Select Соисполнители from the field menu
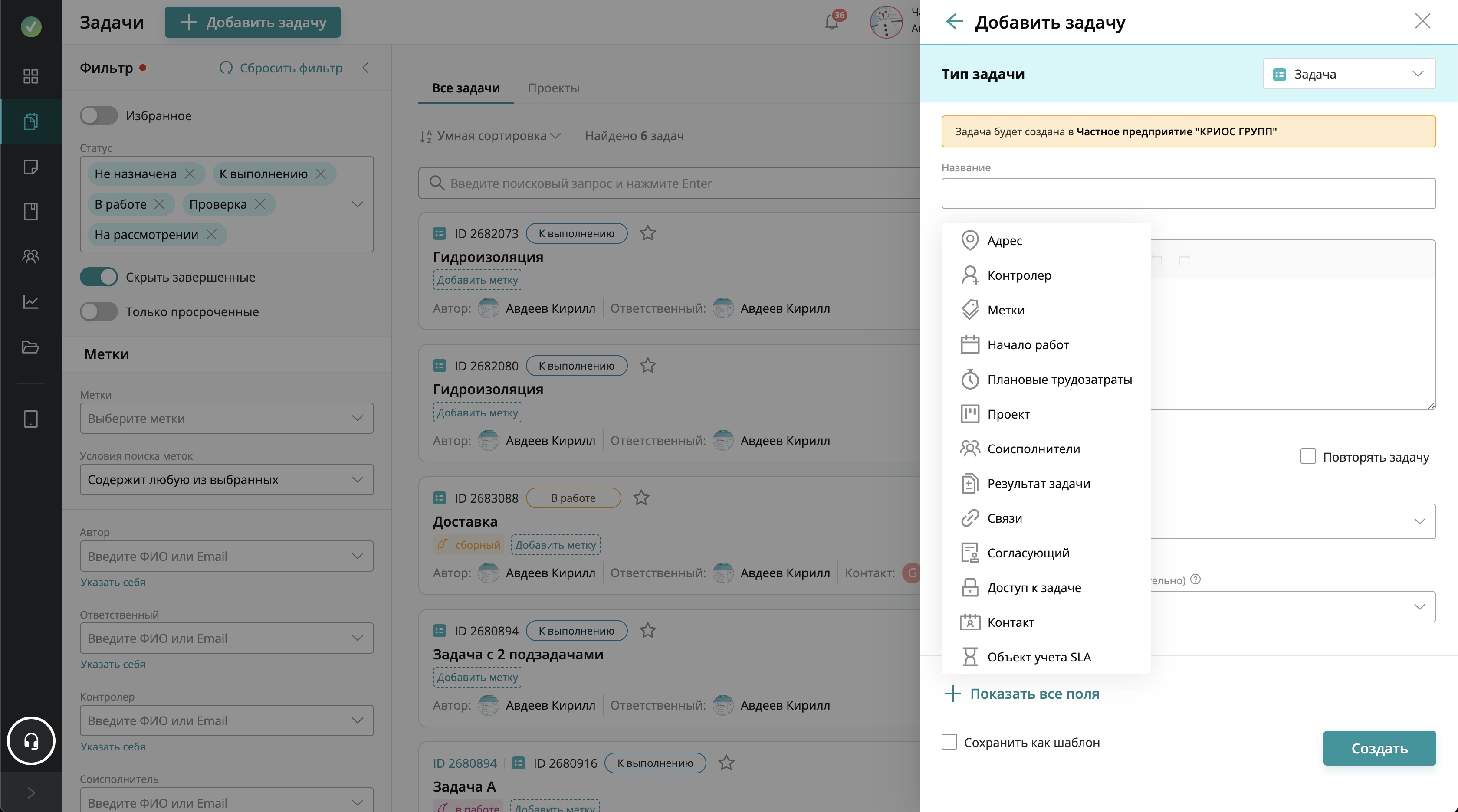1458x812 pixels. pyautogui.click(x=1033, y=449)
